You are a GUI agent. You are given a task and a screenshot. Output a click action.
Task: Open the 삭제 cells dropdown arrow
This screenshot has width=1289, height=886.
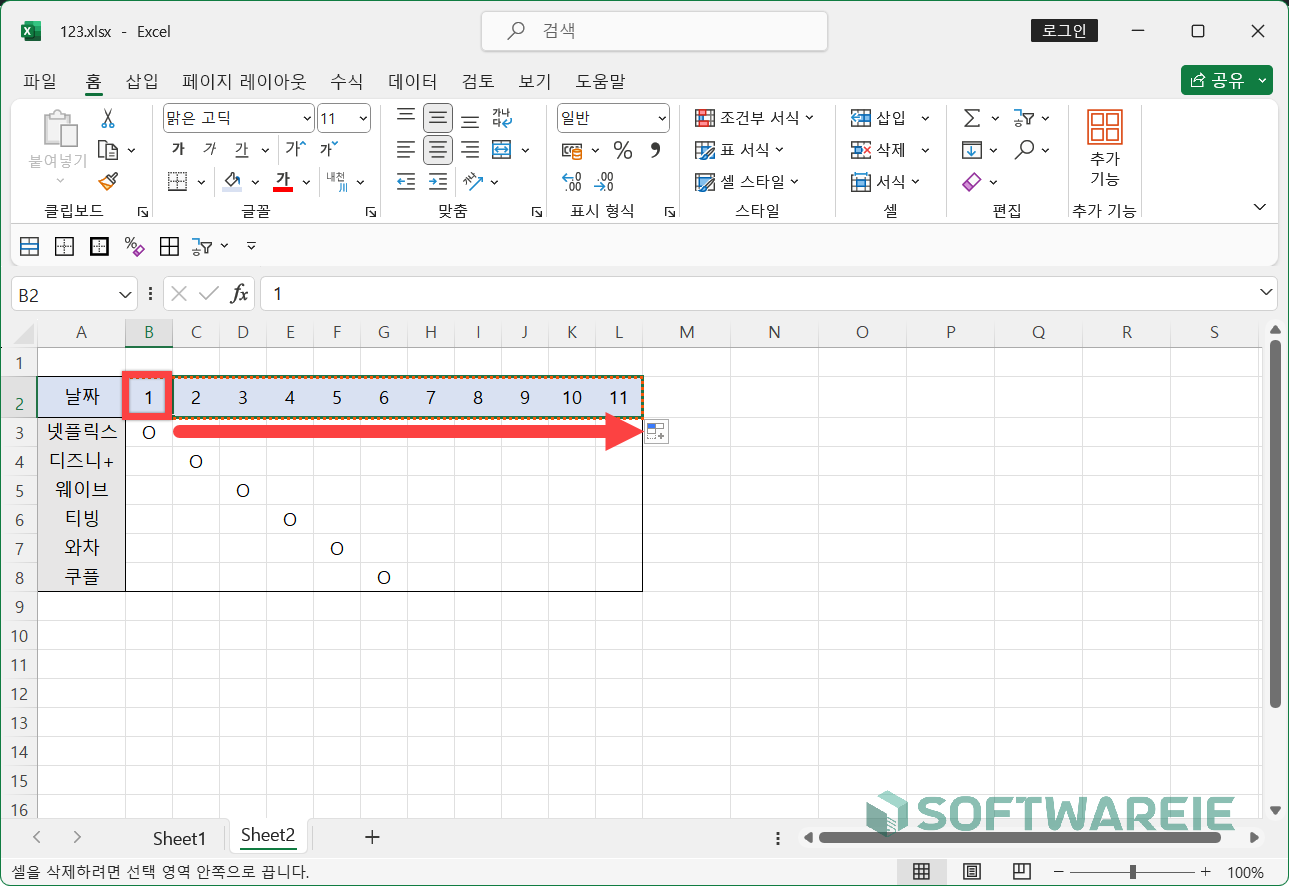(925, 150)
